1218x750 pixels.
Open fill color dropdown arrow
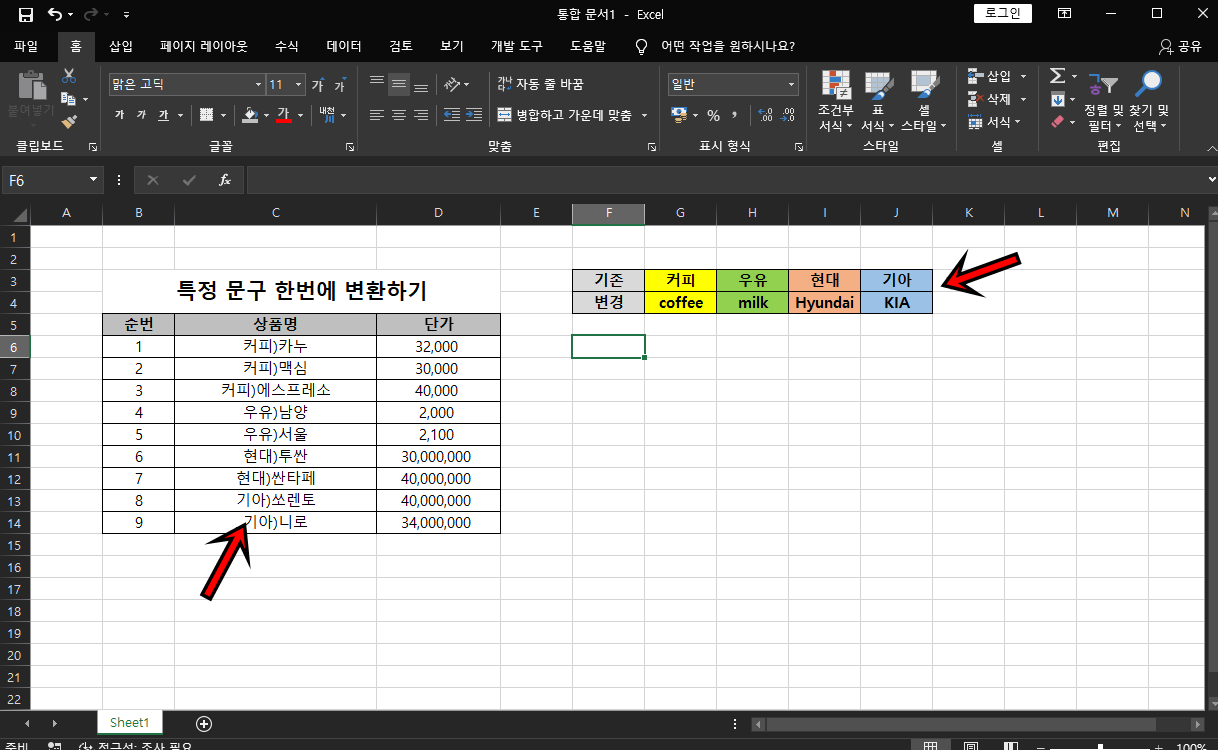265,115
